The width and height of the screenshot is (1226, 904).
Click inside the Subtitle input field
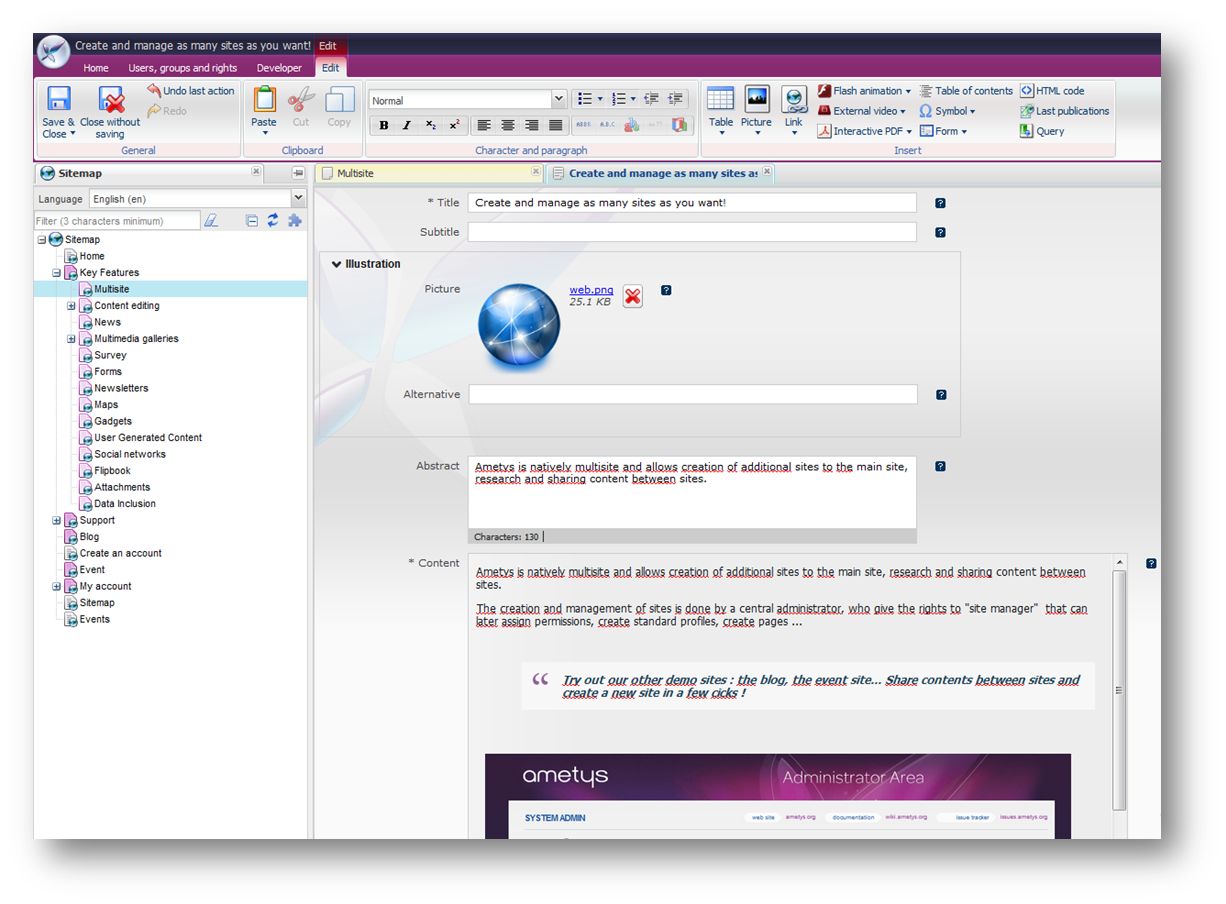[x=692, y=231]
